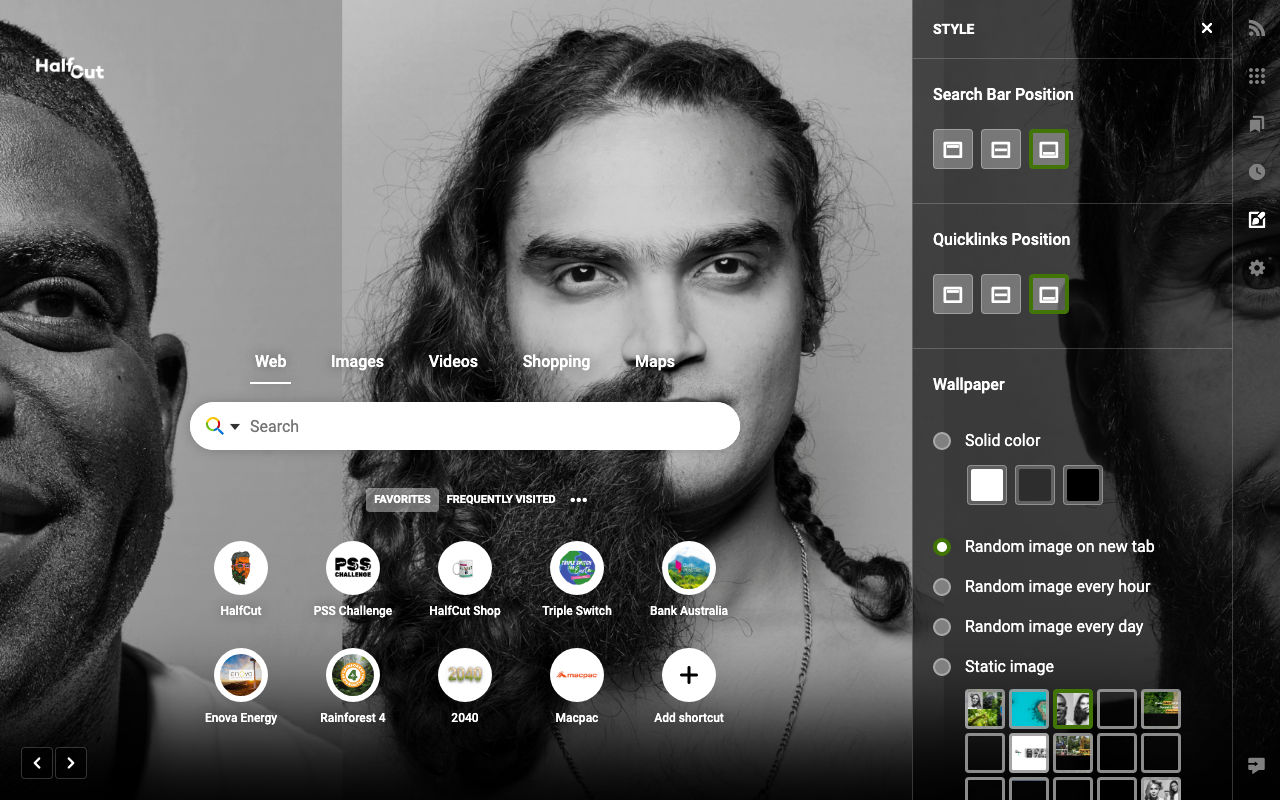Select Random image every hour
This screenshot has width=1280, height=800.
tap(942, 587)
